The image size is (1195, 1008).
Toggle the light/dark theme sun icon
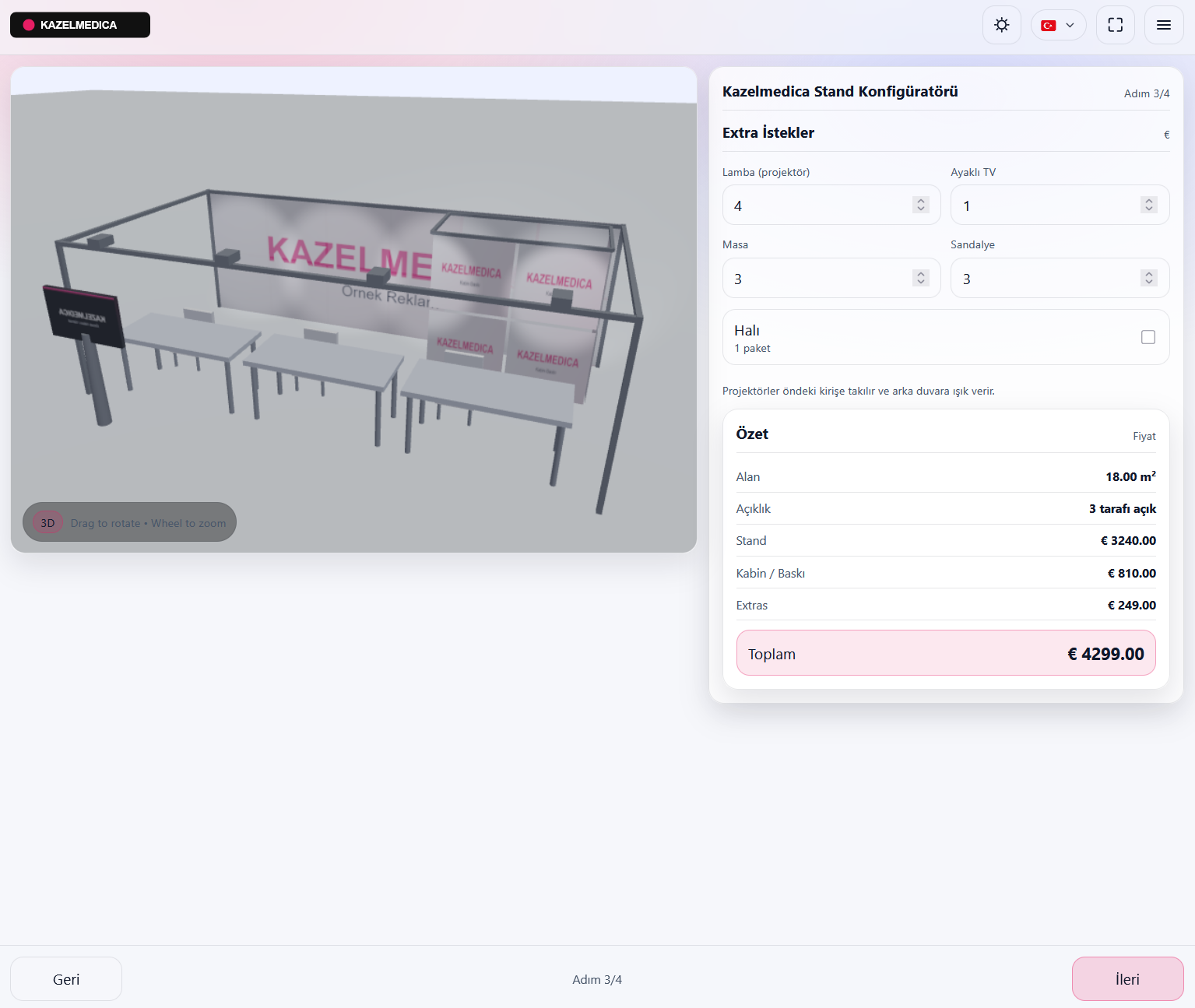(x=1001, y=25)
